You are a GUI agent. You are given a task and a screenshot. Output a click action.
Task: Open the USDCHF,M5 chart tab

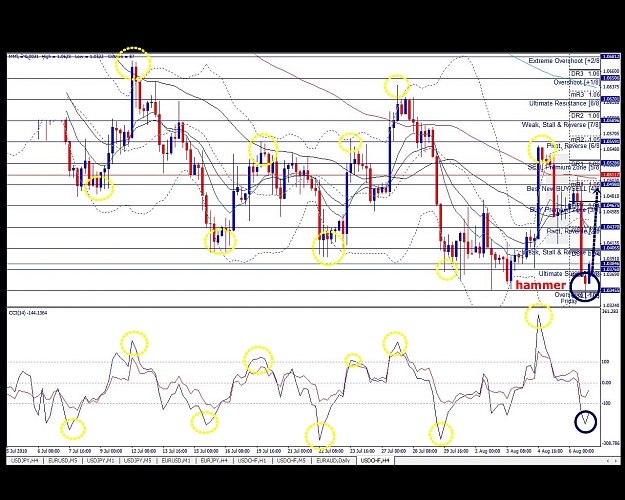(291, 461)
